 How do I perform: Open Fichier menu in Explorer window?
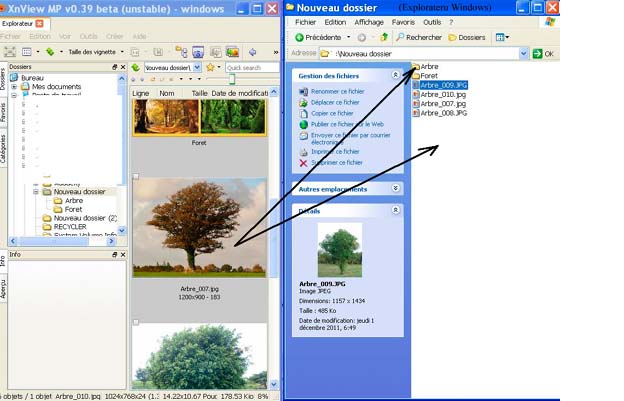(x=305, y=22)
